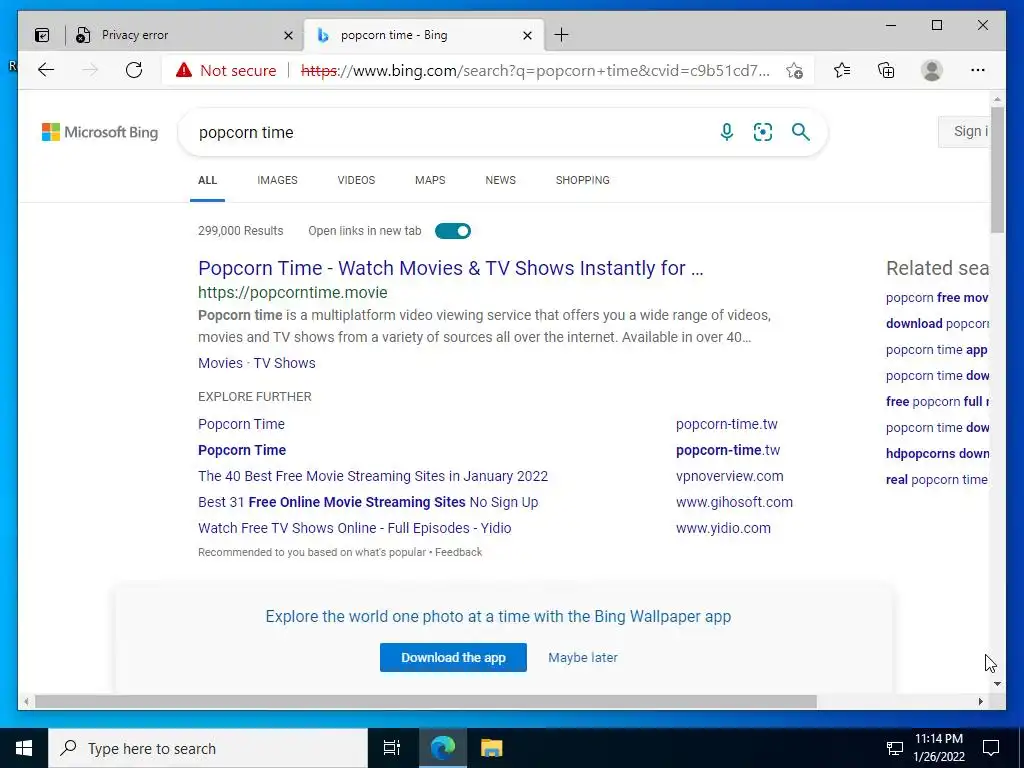This screenshot has width=1024, height=768.
Task: Click the browser Back arrow
Action: [x=46, y=70]
